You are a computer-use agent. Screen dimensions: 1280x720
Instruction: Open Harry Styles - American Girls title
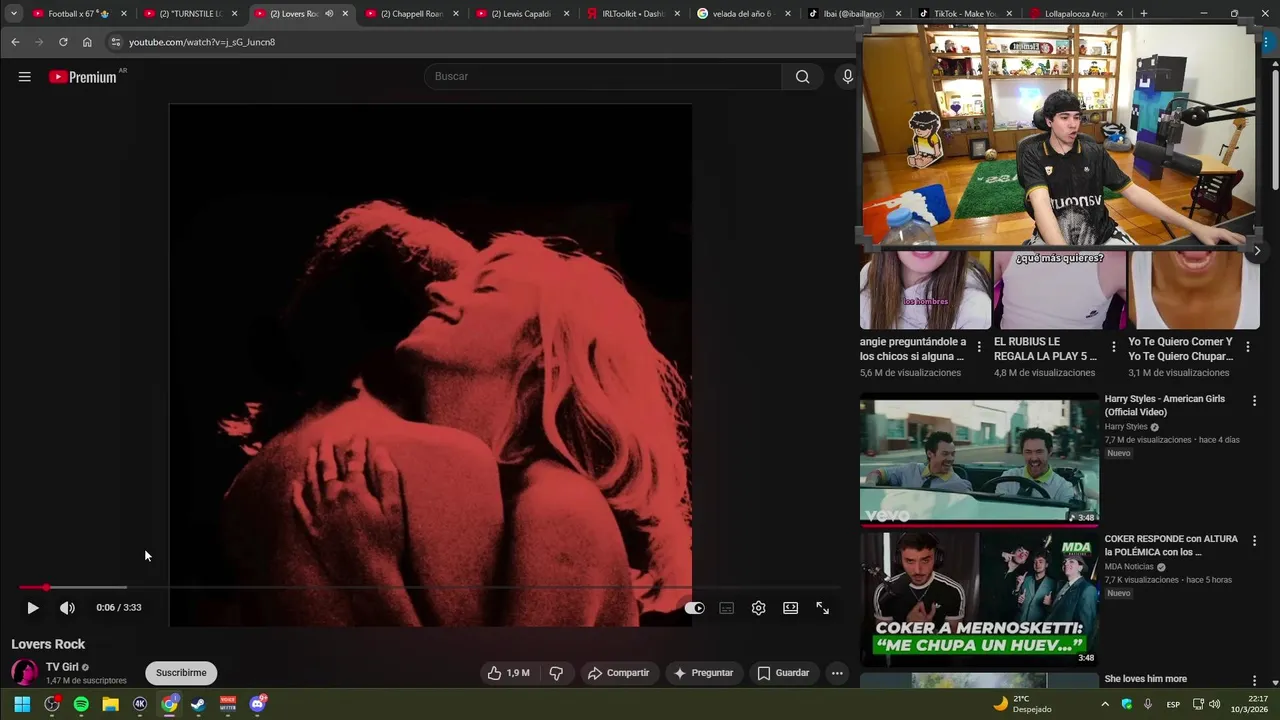1164,405
